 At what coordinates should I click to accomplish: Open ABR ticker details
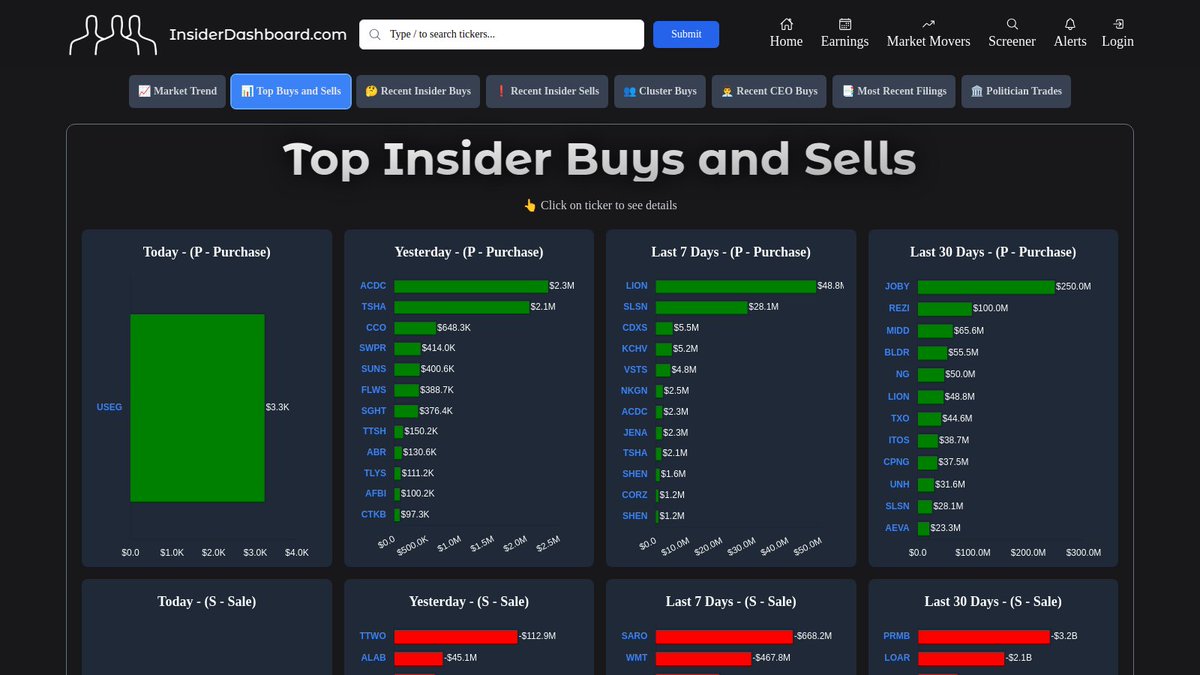[x=377, y=452]
